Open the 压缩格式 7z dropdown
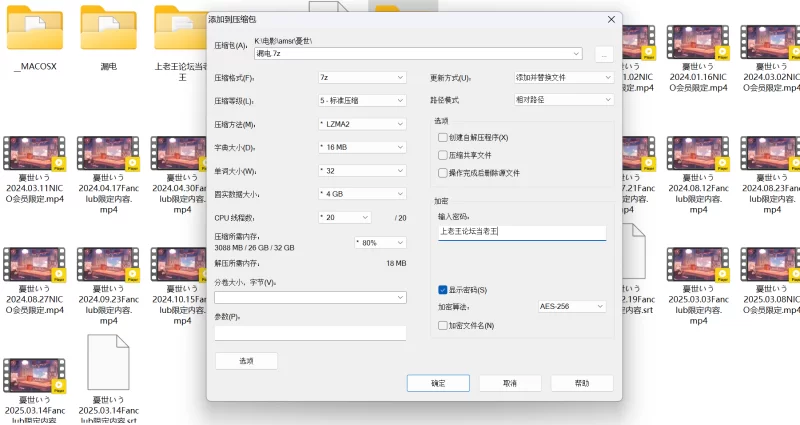The width and height of the screenshot is (800, 425). tap(361, 77)
